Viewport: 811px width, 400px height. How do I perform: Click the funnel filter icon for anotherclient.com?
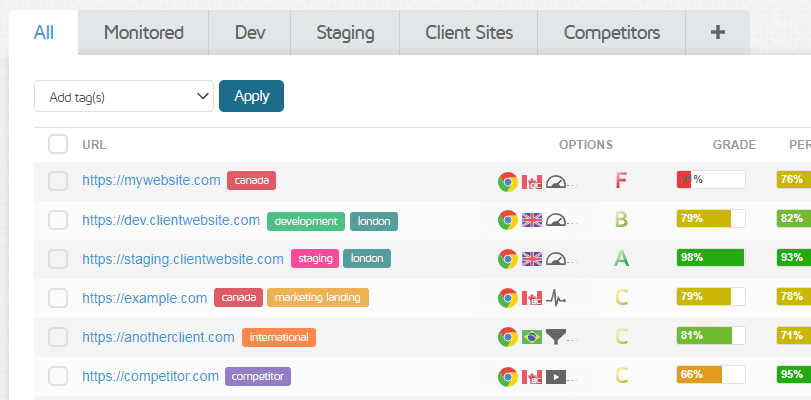pos(557,337)
